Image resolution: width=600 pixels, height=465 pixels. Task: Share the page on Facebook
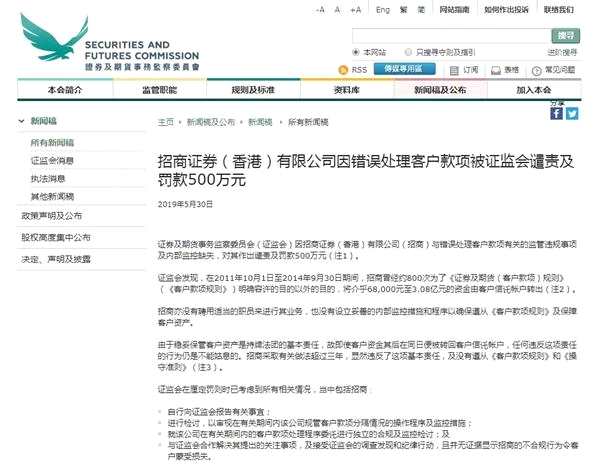556,114
